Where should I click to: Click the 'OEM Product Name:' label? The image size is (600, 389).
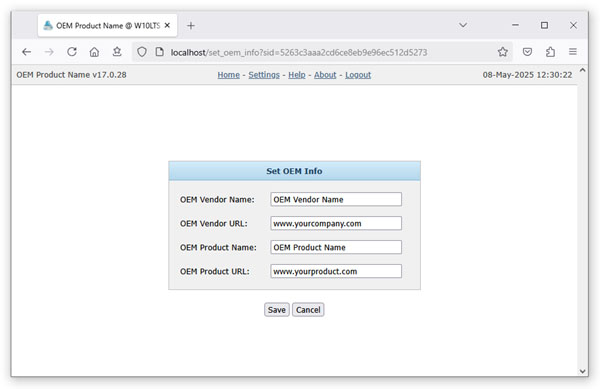(218, 247)
